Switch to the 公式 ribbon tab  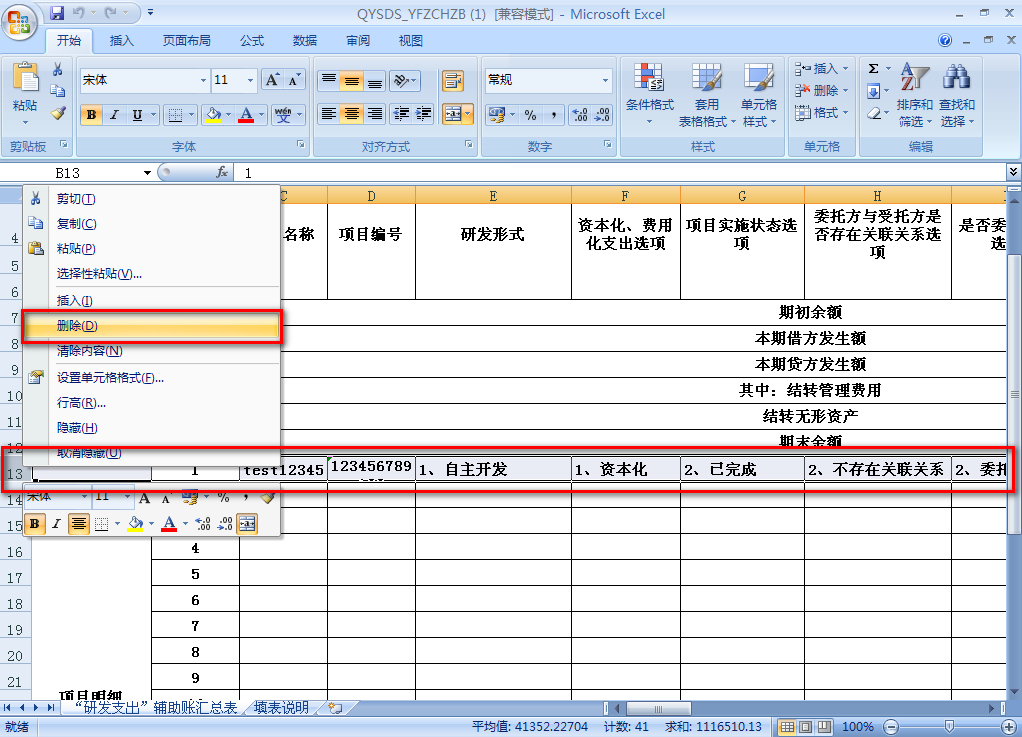252,40
